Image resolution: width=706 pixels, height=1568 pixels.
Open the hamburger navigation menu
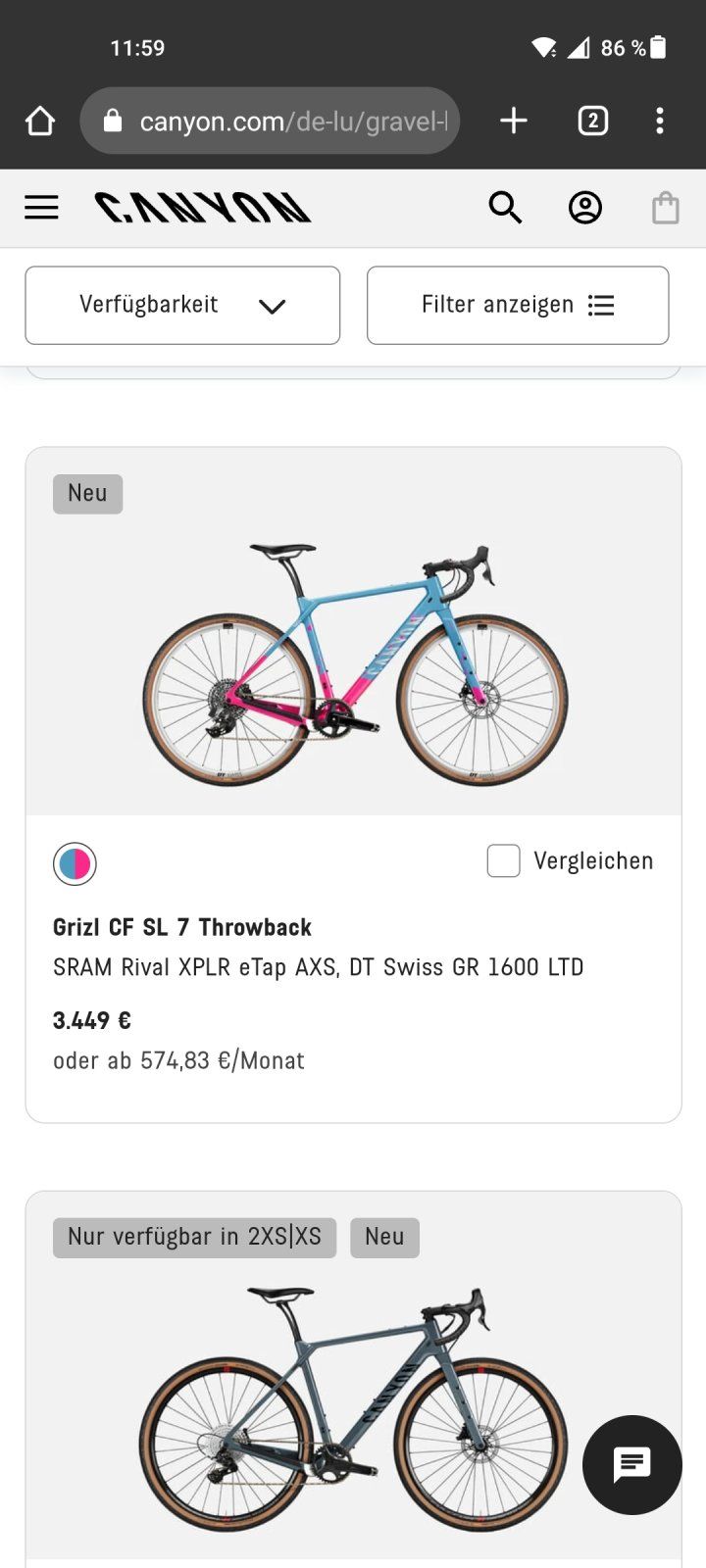41,208
